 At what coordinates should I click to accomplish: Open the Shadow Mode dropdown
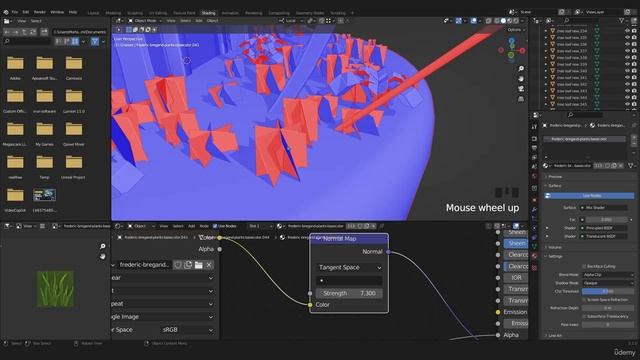[x=608, y=283]
